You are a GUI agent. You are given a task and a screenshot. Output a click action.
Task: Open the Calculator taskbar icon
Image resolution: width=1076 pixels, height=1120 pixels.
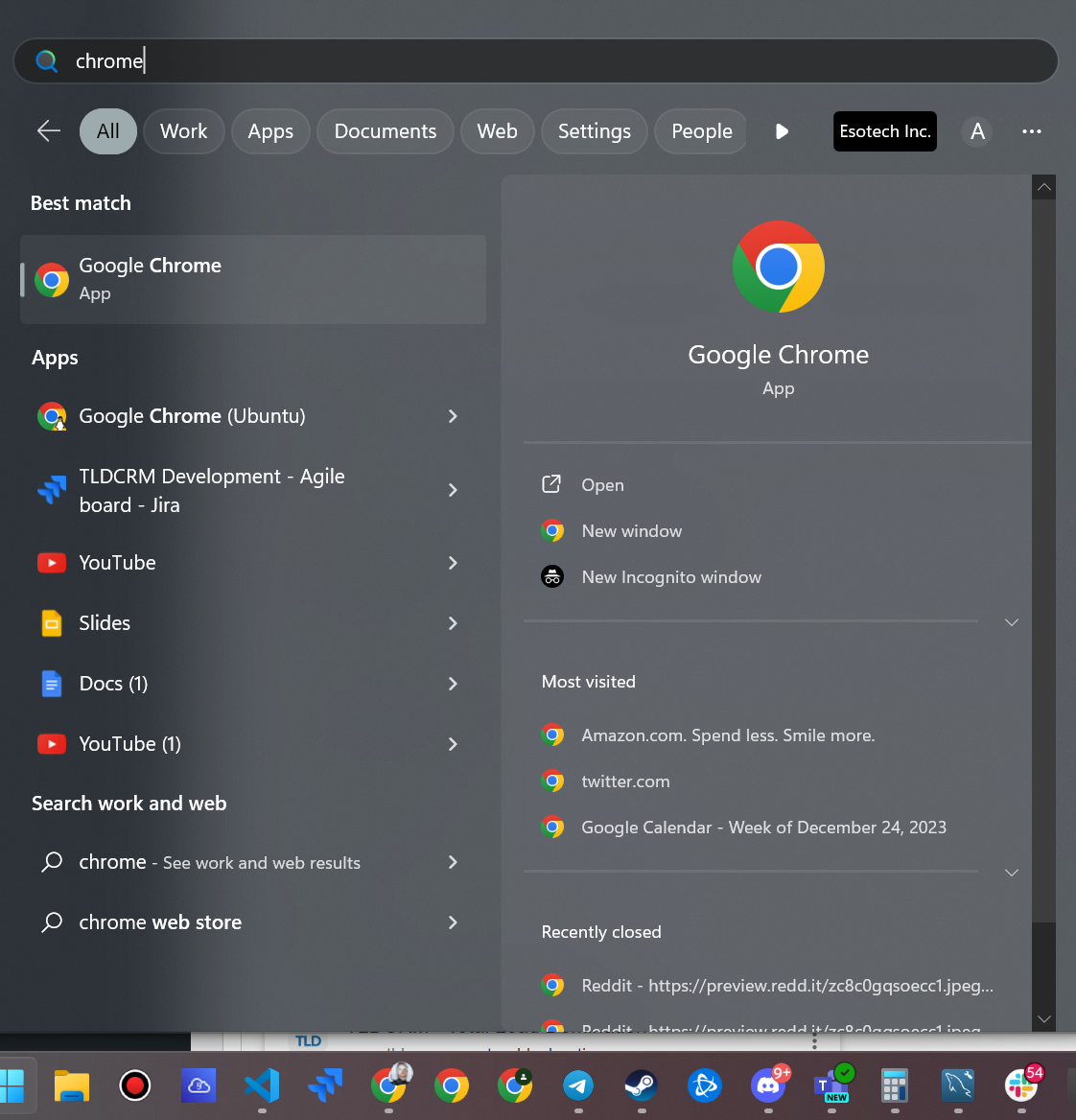pos(895,1085)
